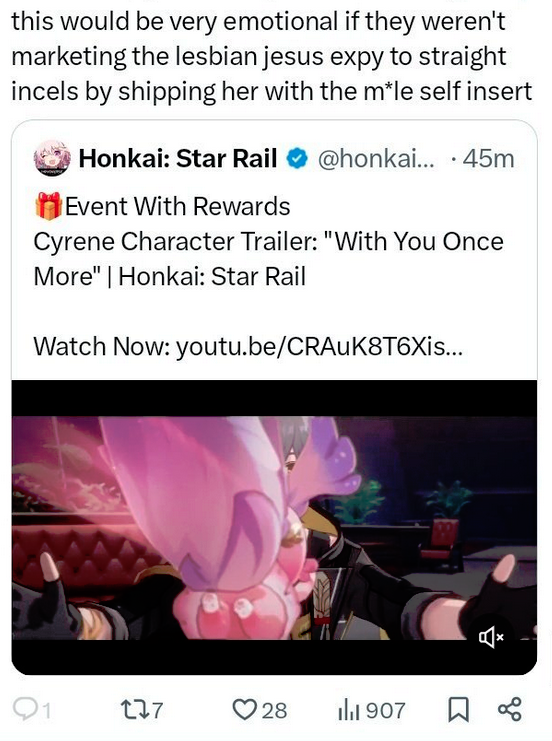Screen dimensions: 552x741
Task: Open the youtu.be/CRAuK8T6Xis link
Action: [x=319, y=347]
